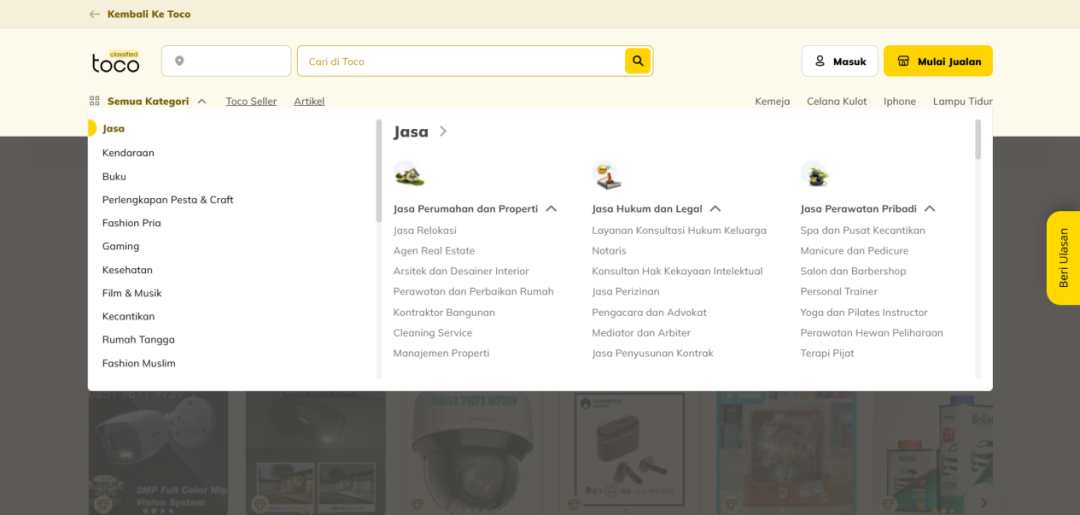Select Gaming category from sidebar

click(120, 246)
